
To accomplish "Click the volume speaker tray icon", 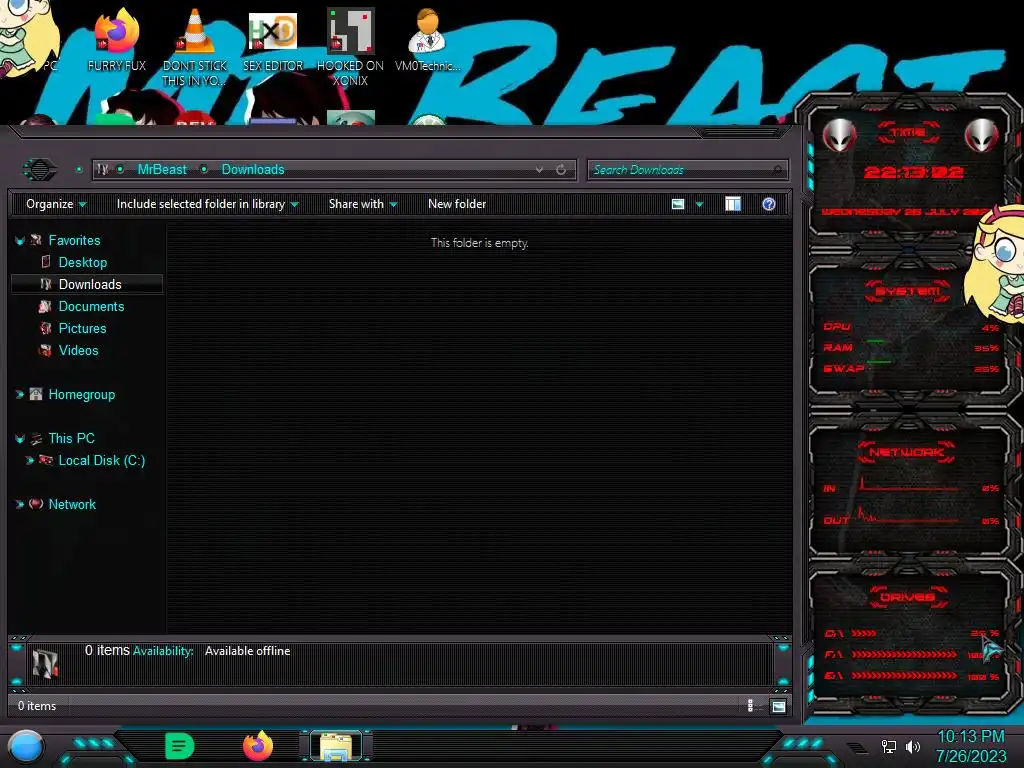I will tap(913, 746).
